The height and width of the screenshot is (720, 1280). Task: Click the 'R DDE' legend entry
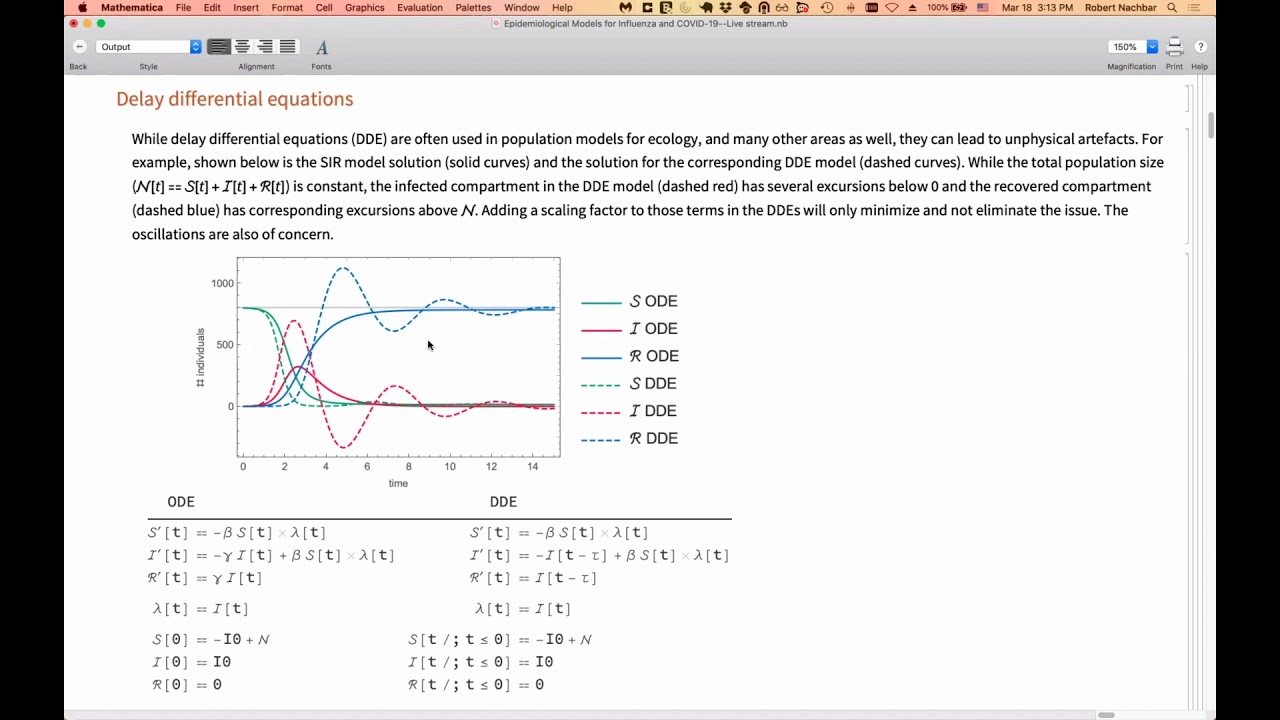[630, 438]
